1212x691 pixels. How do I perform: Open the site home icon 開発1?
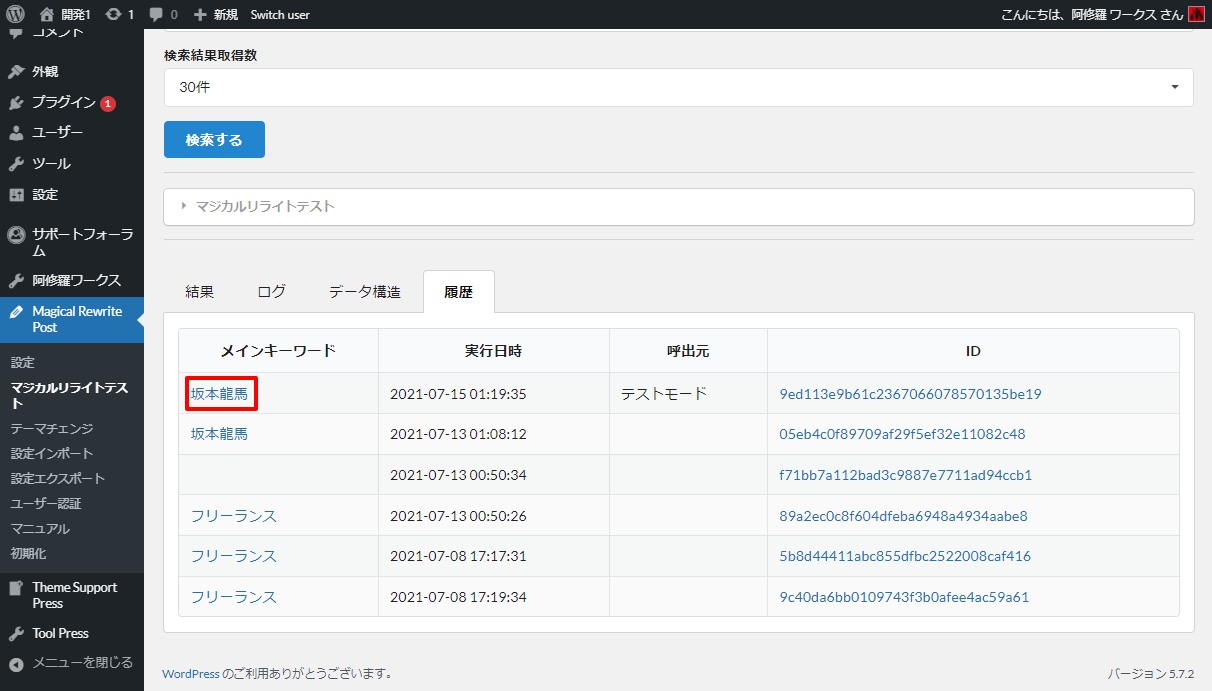[47, 14]
